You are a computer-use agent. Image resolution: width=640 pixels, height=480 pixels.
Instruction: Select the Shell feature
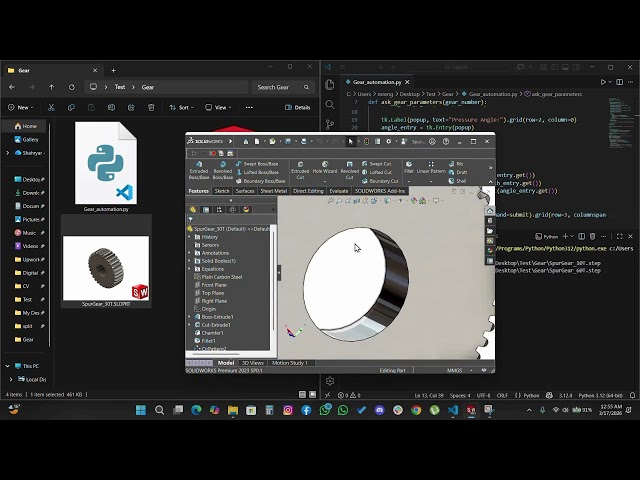click(457, 181)
